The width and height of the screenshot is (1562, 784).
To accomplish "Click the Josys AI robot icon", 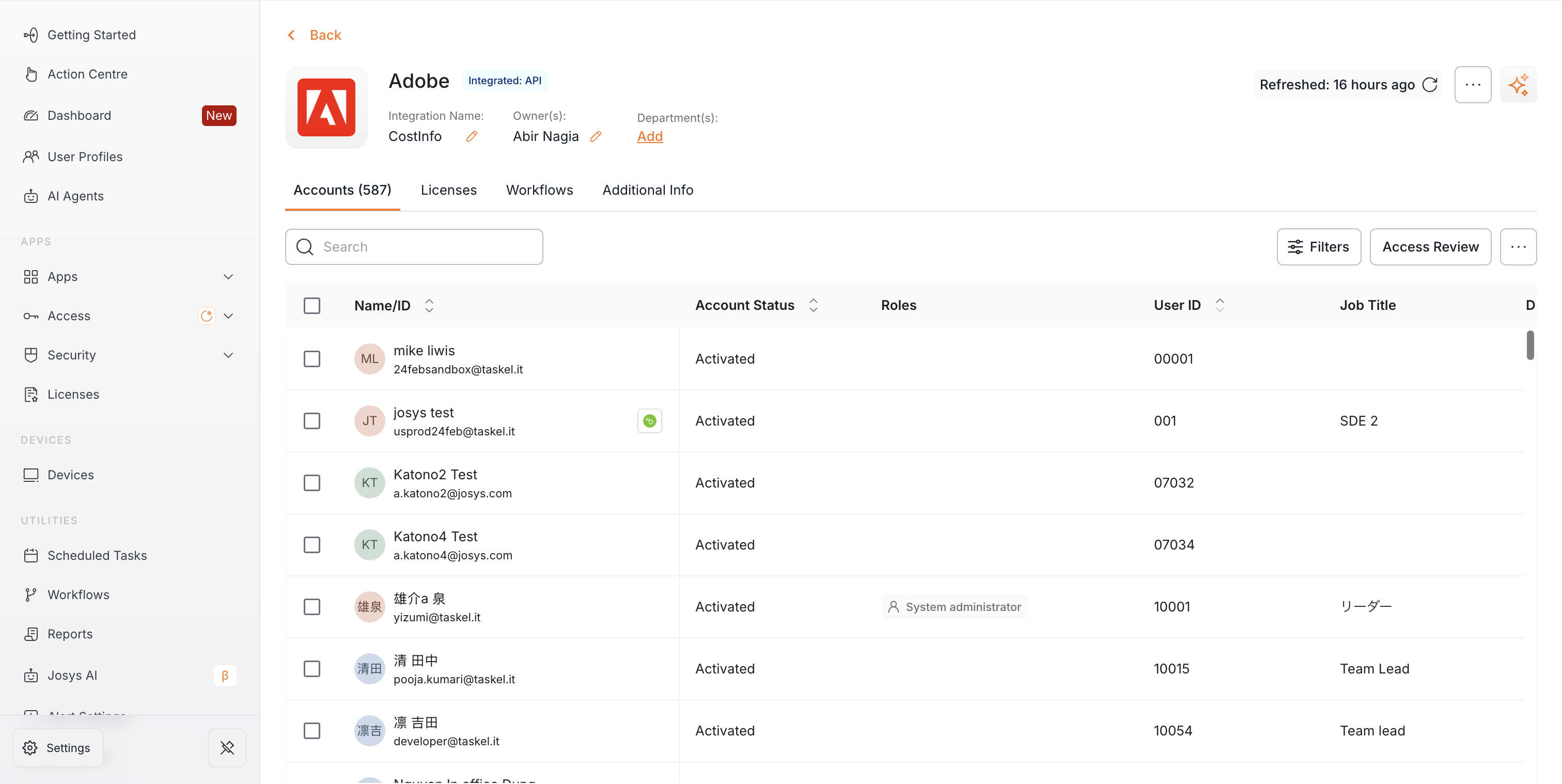I will point(31,676).
